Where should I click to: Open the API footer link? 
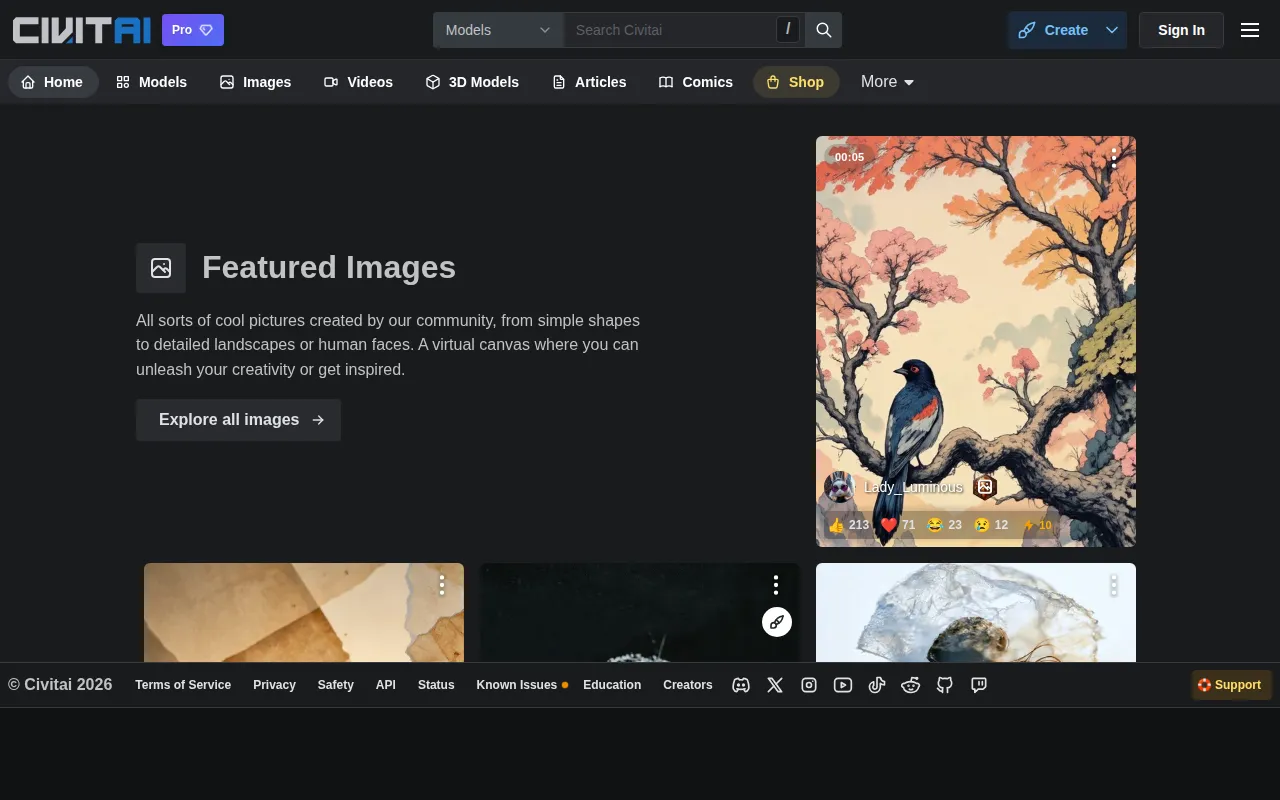coord(386,685)
